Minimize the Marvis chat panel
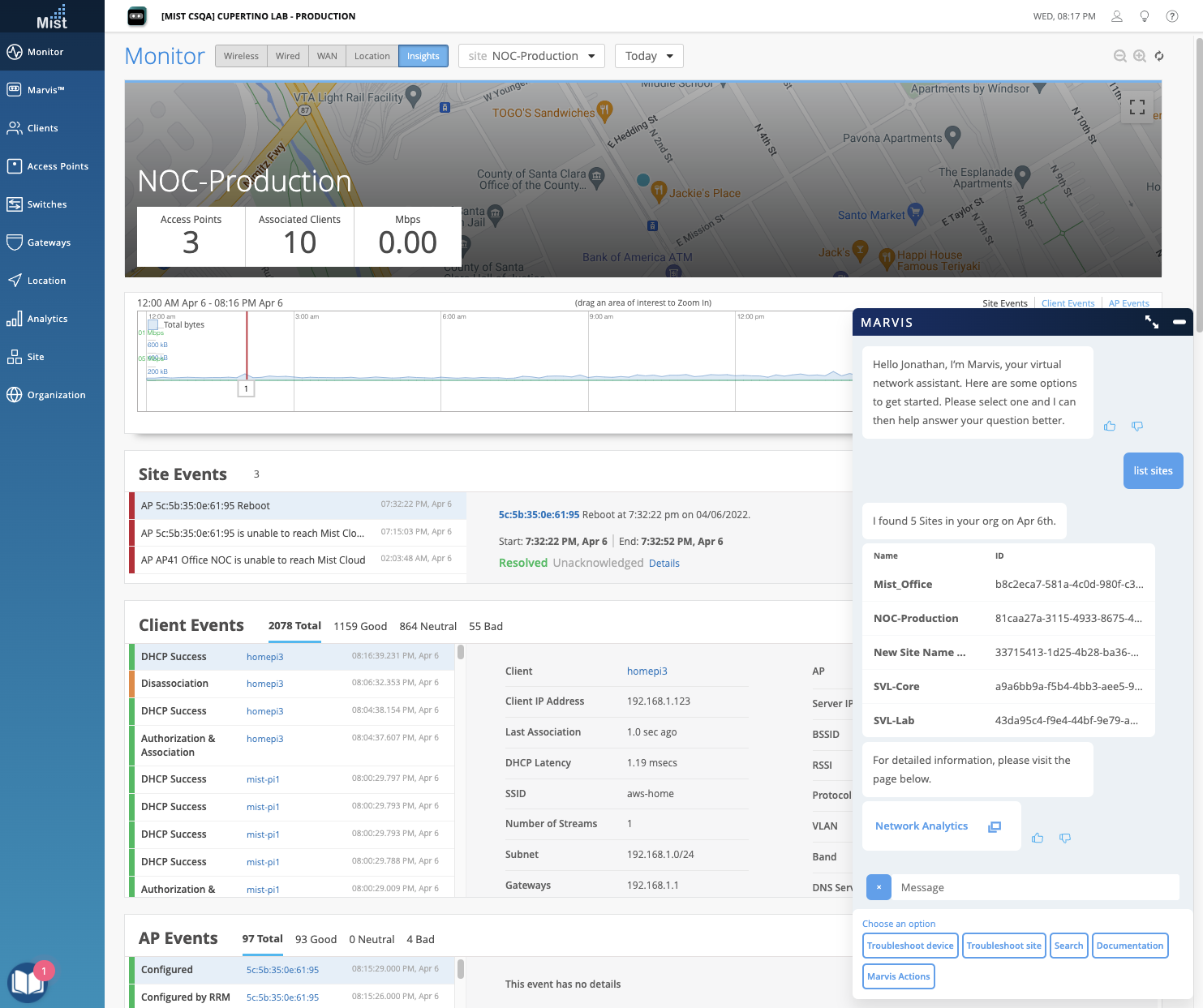 [1179, 322]
